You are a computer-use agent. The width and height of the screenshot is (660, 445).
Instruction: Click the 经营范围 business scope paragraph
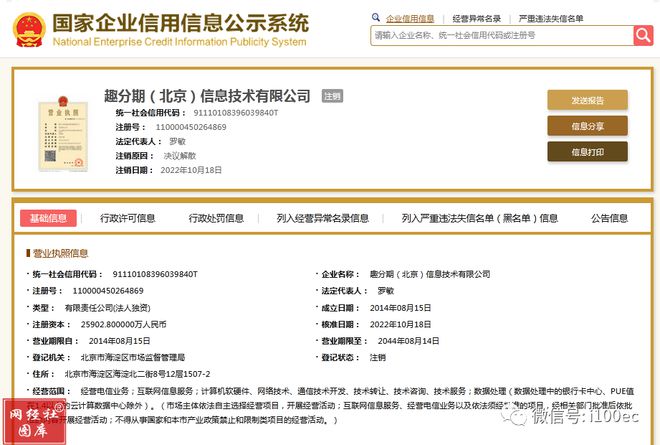pyautogui.click(x=331, y=405)
